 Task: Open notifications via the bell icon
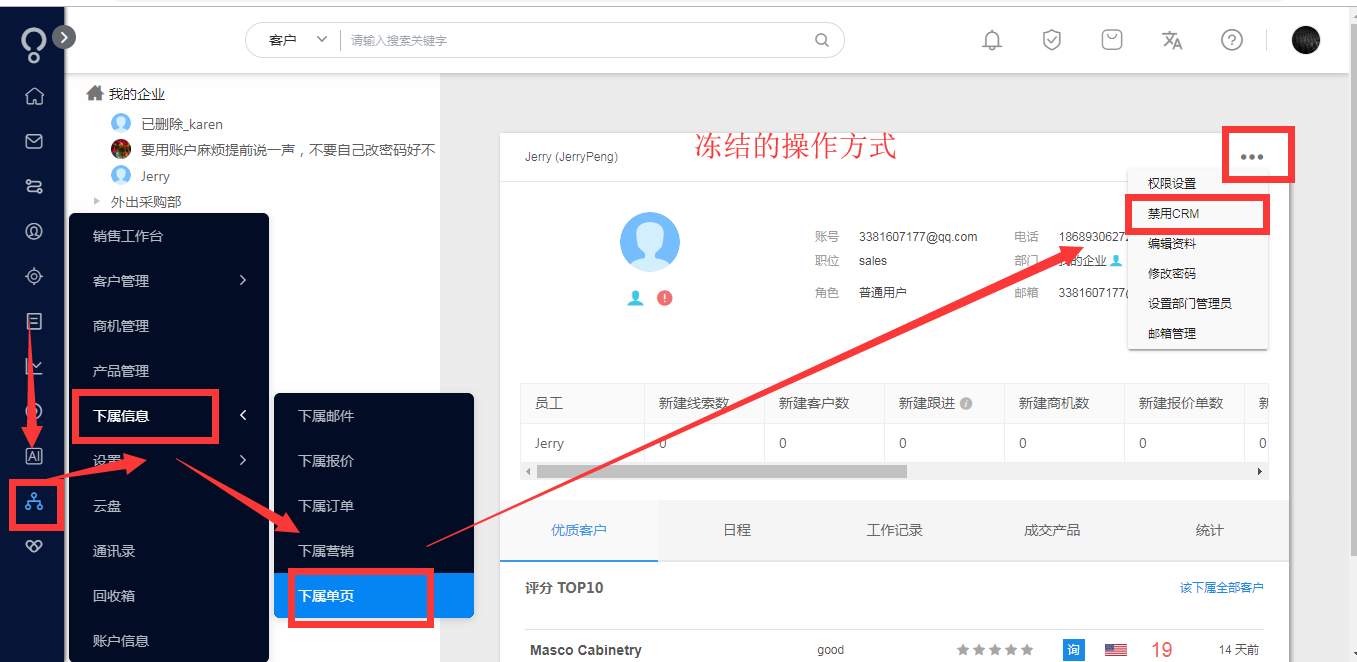(x=991, y=40)
